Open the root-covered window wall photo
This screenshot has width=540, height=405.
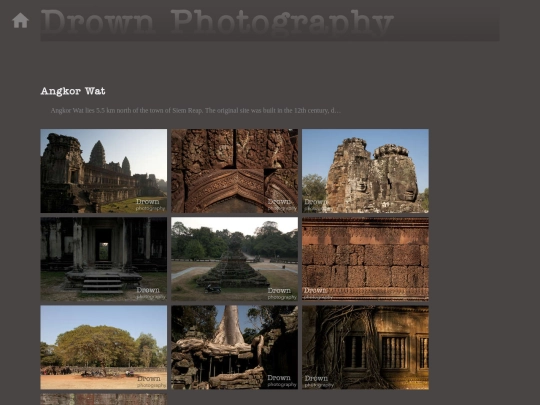click(x=365, y=347)
